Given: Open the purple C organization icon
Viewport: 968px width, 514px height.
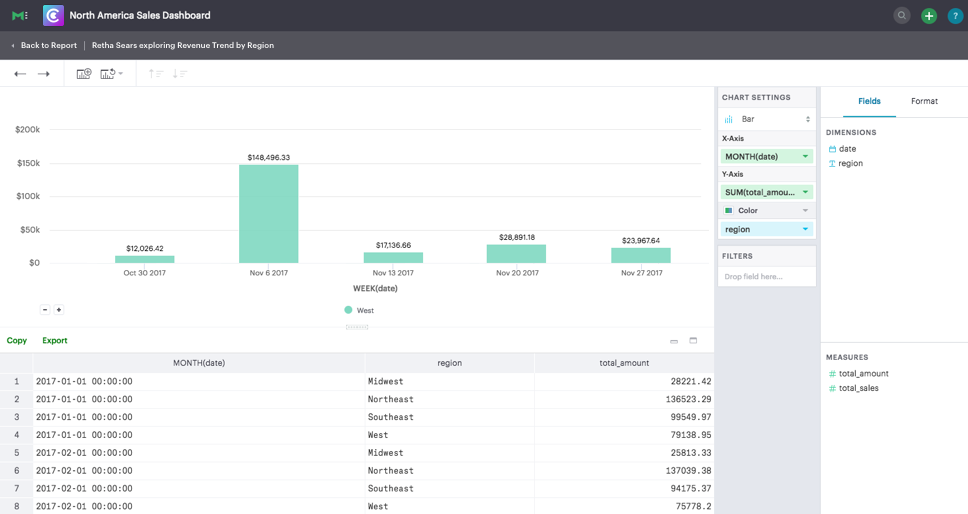Looking at the screenshot, I should [53, 15].
